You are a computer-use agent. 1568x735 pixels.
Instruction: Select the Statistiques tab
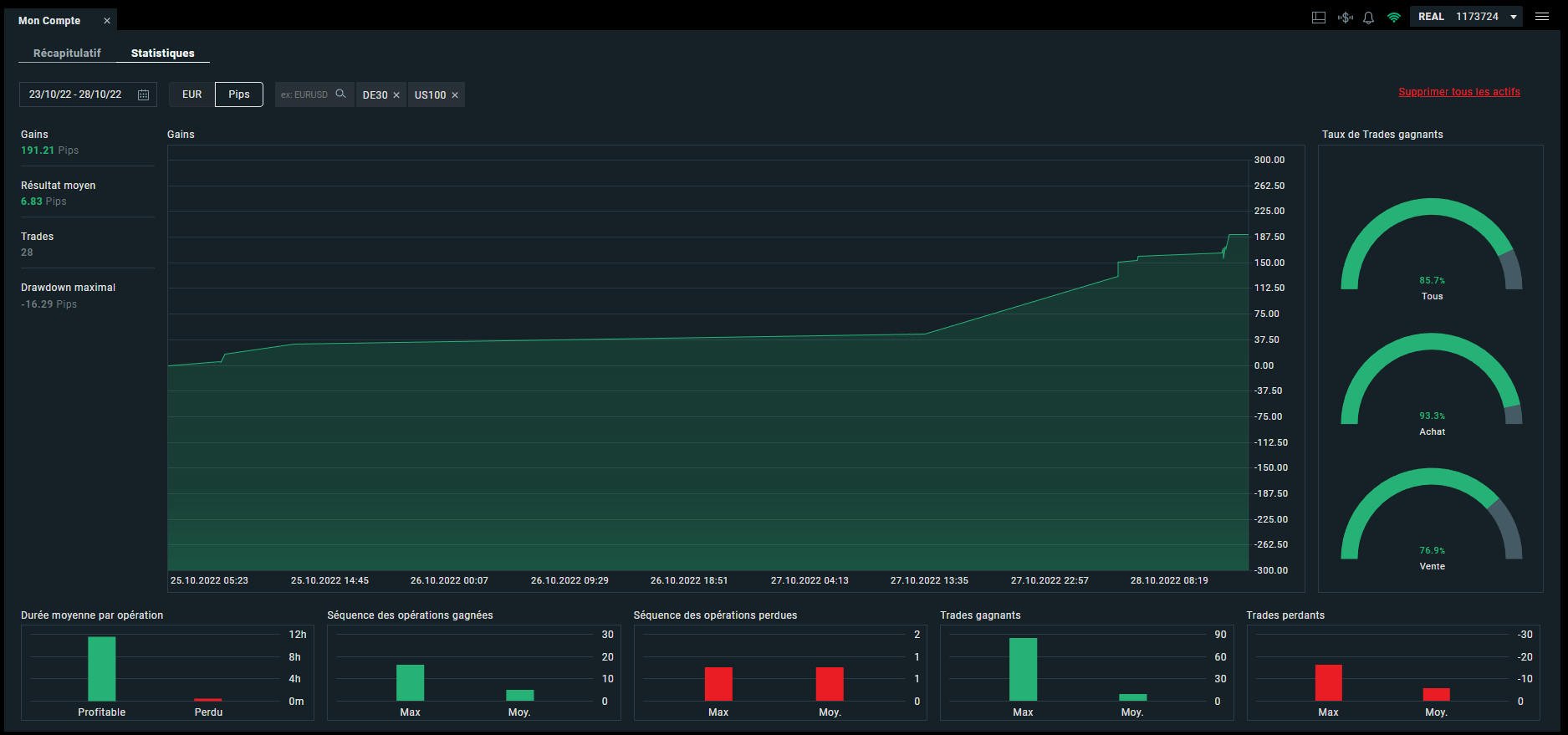[x=163, y=54]
